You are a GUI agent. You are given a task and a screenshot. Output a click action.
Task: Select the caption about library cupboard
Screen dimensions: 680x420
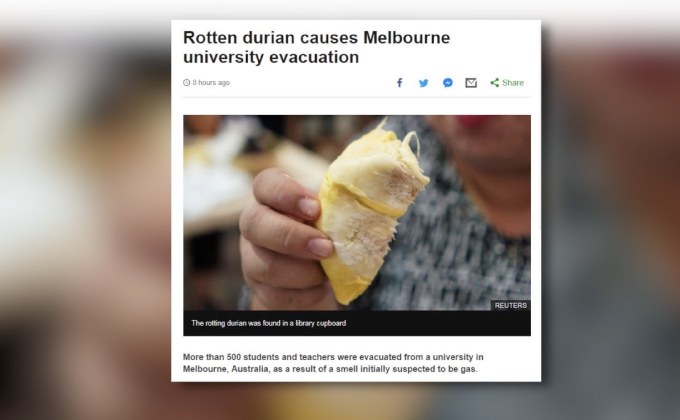(268, 323)
